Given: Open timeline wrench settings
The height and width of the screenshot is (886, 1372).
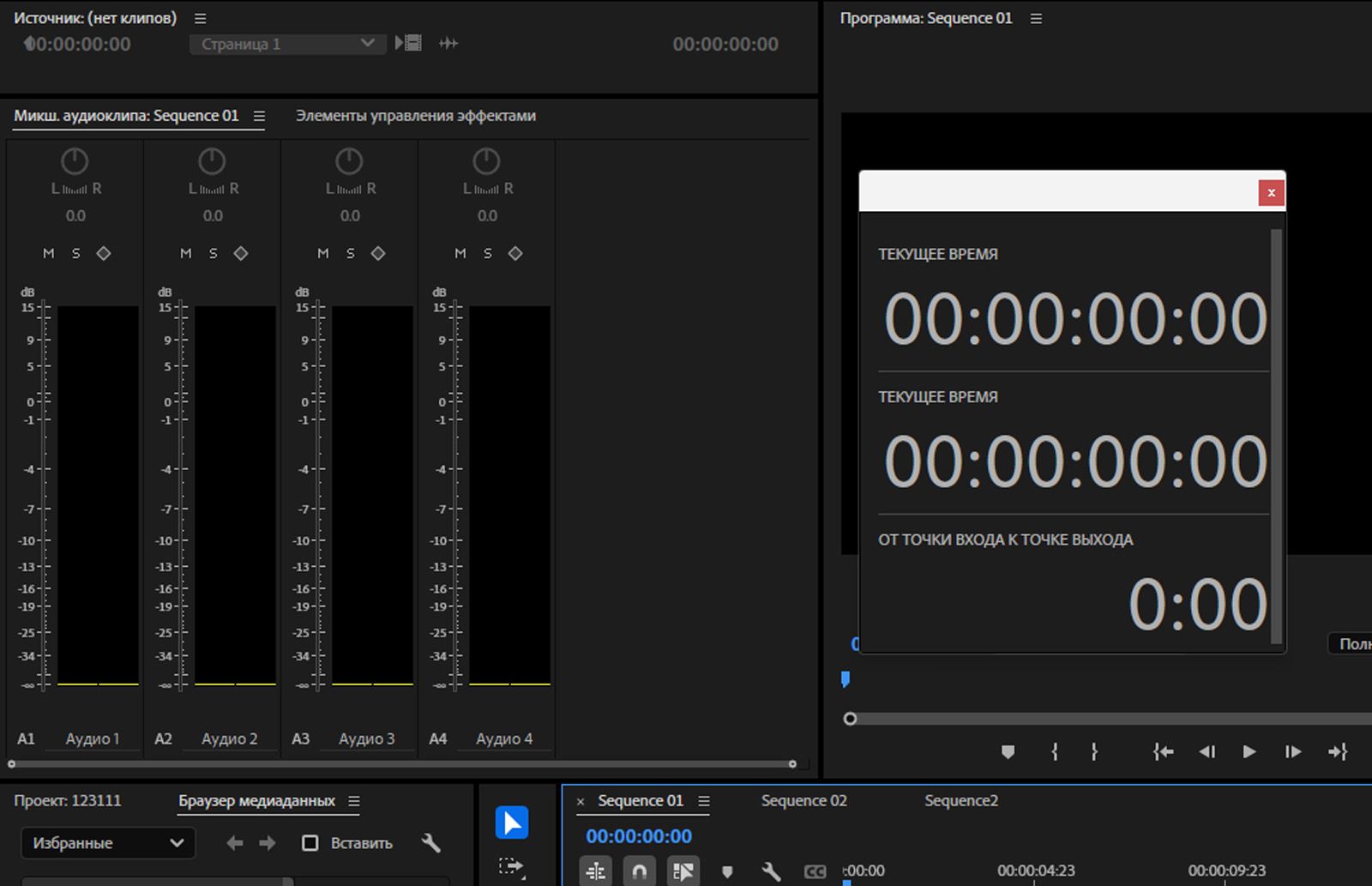Looking at the screenshot, I should click(771, 871).
